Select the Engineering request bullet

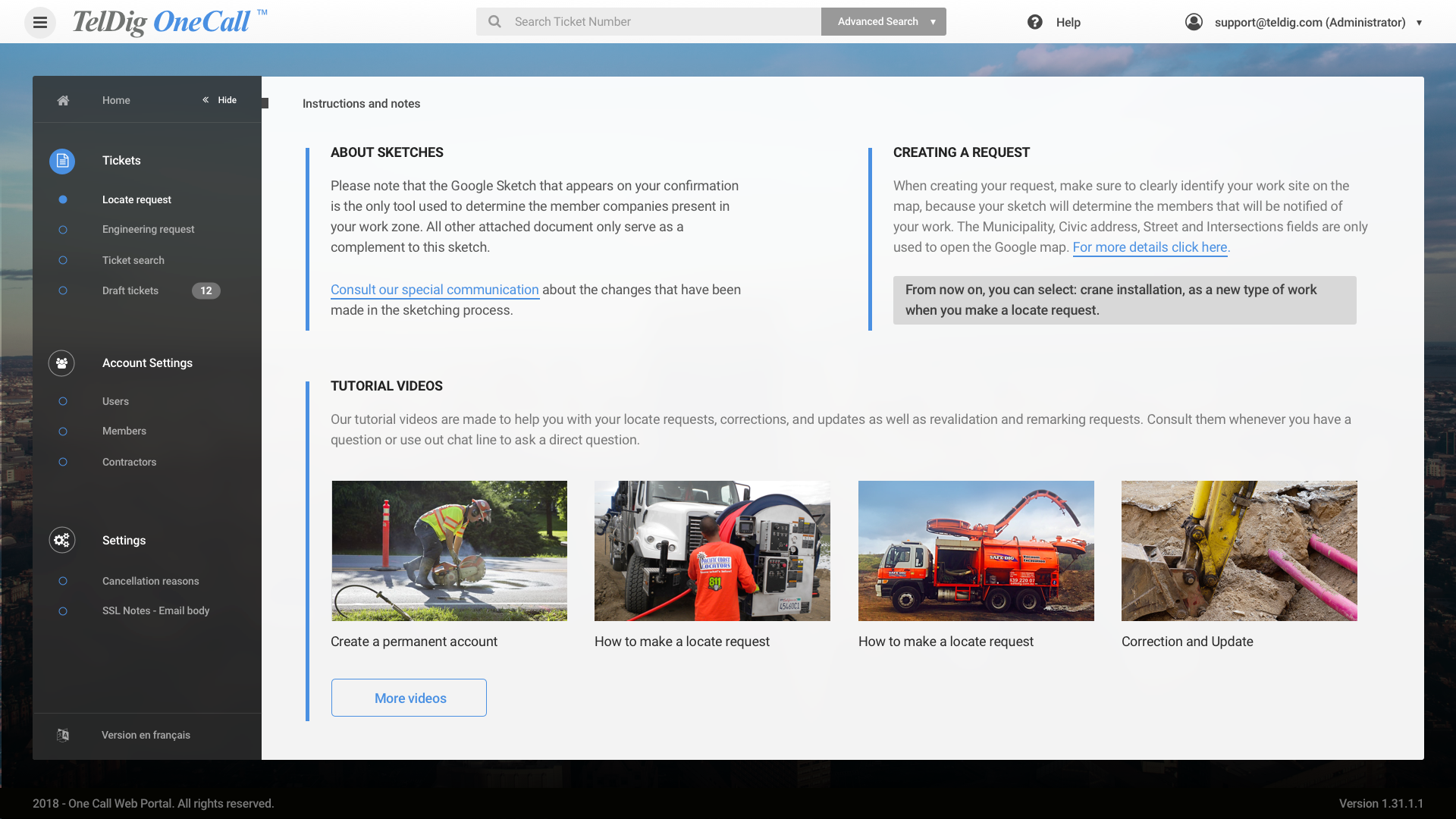tap(63, 230)
